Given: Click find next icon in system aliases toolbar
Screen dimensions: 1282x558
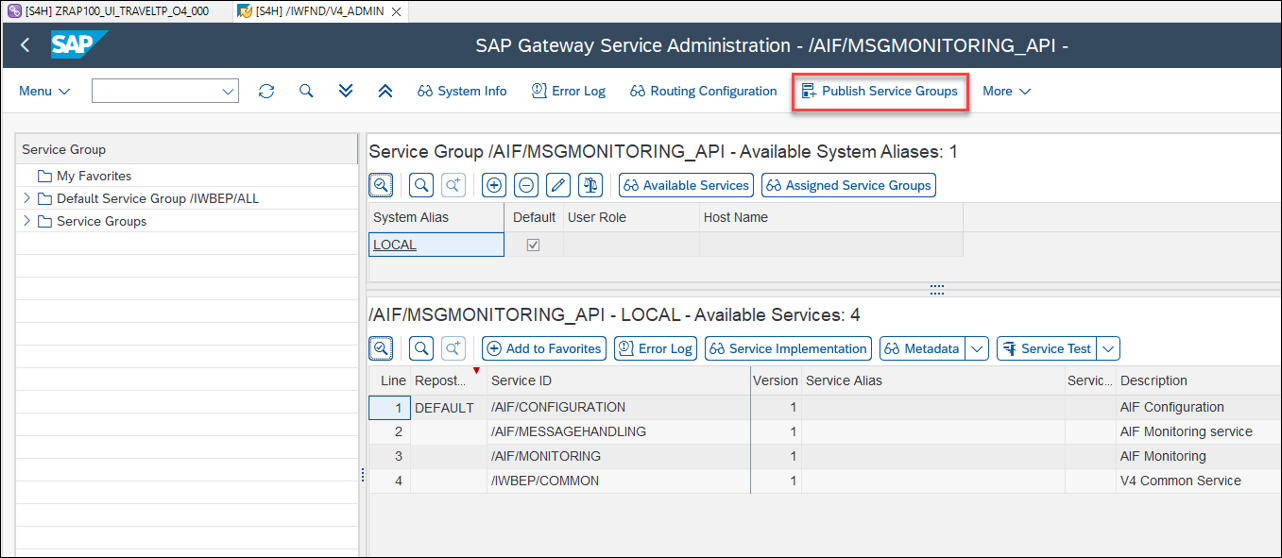Looking at the screenshot, I should [x=453, y=185].
